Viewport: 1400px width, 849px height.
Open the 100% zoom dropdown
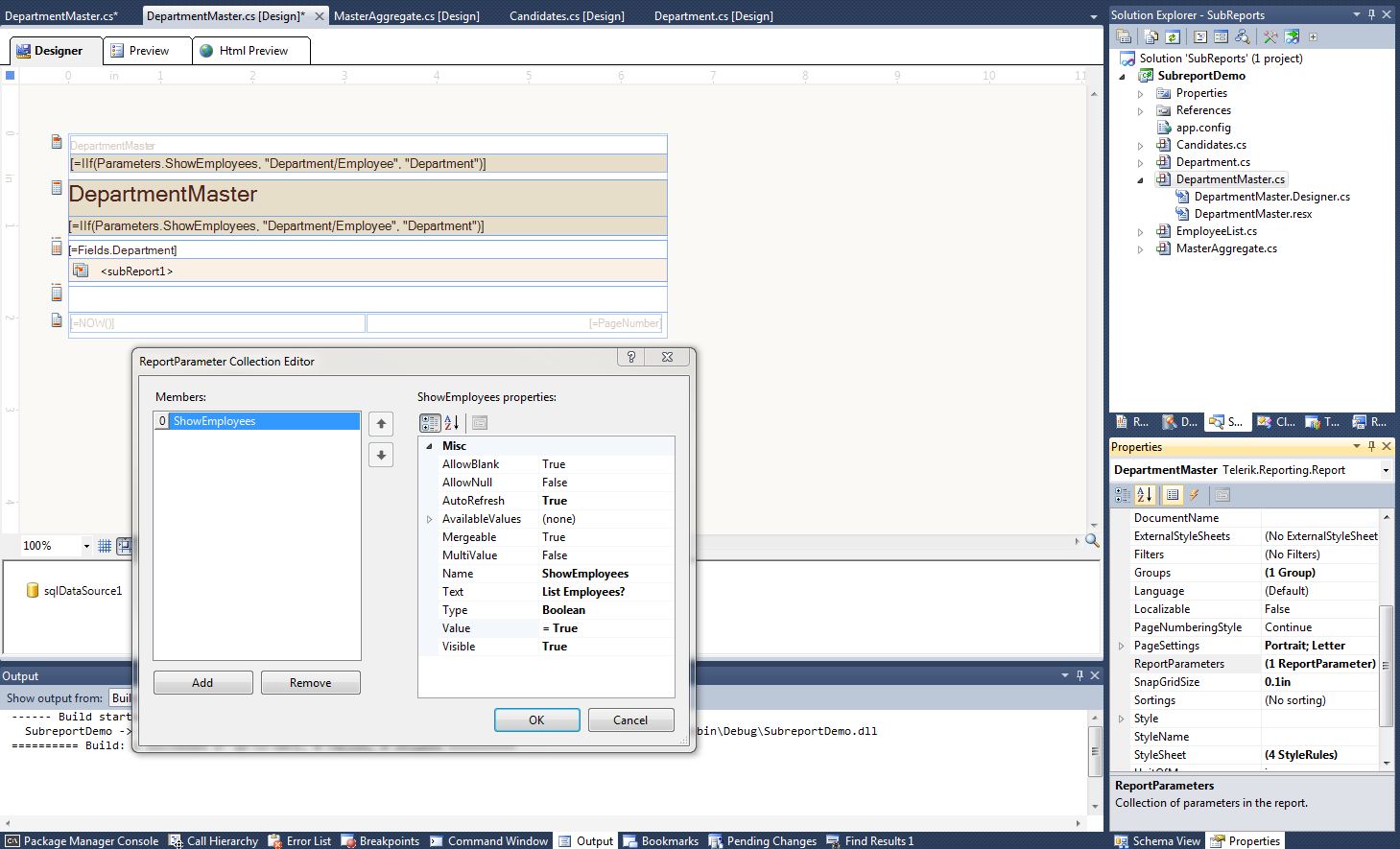point(85,546)
